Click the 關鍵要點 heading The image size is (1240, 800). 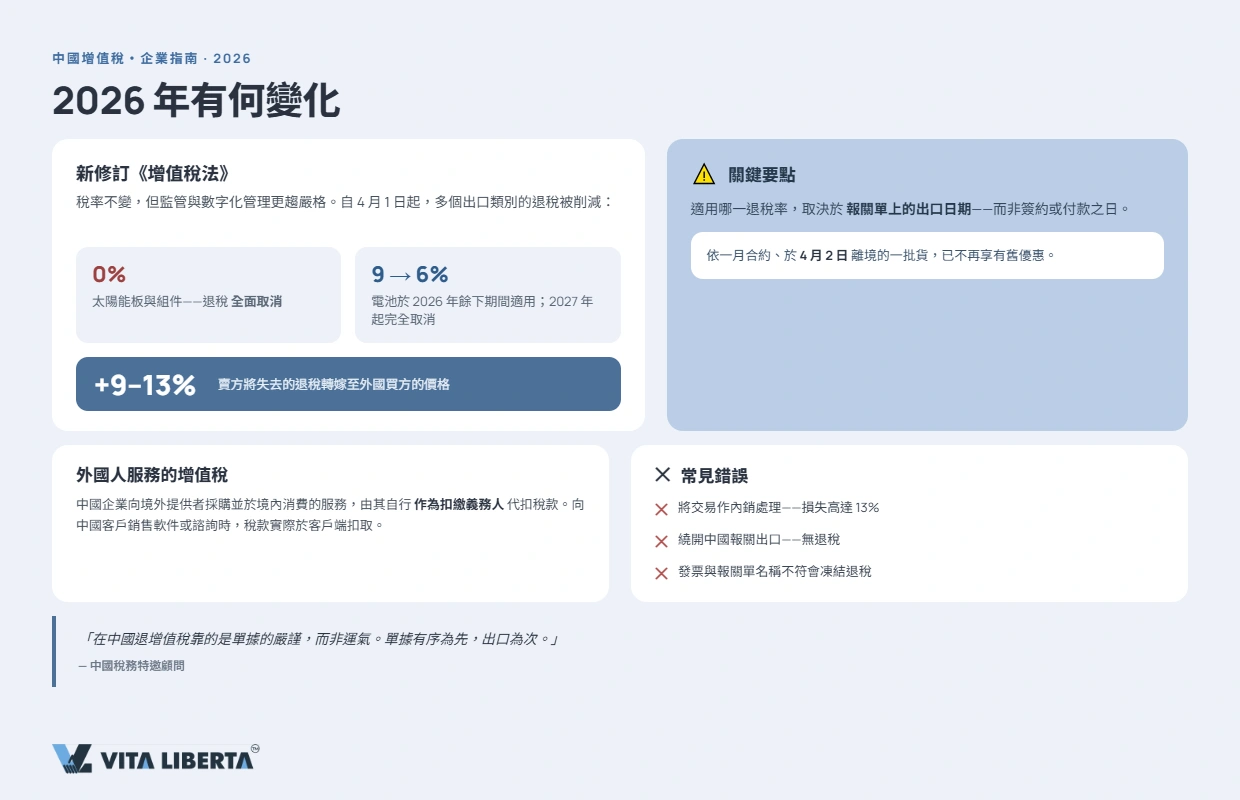[x=762, y=175]
